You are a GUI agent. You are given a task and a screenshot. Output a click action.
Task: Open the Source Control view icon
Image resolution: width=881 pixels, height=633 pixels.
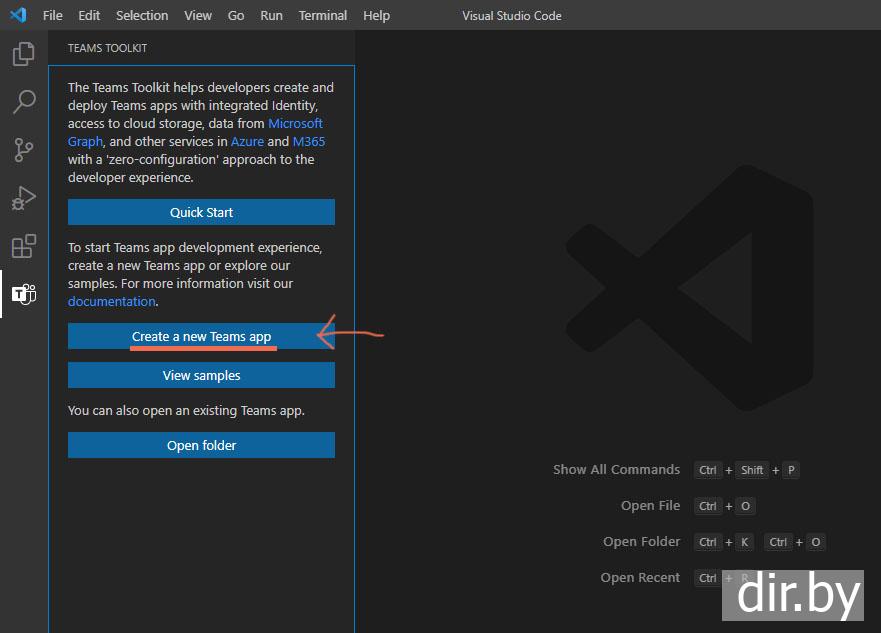(x=23, y=150)
